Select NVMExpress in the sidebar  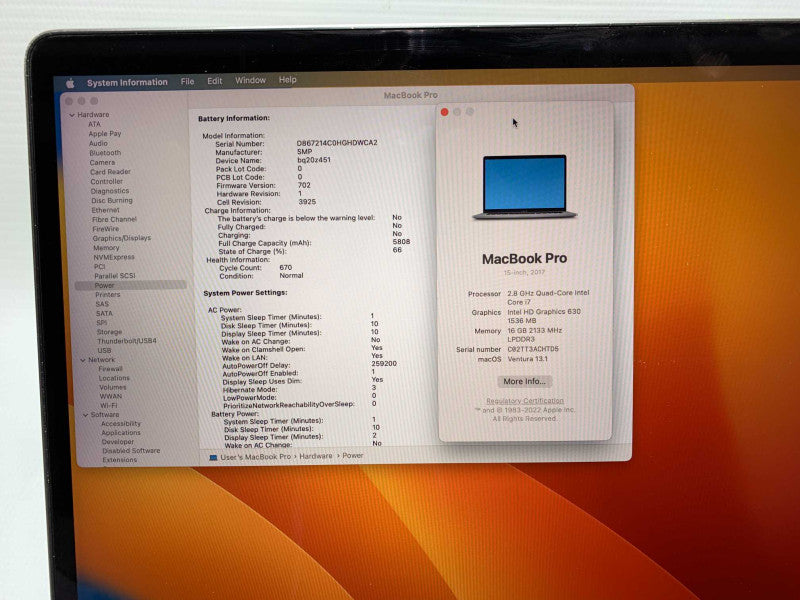click(114, 257)
